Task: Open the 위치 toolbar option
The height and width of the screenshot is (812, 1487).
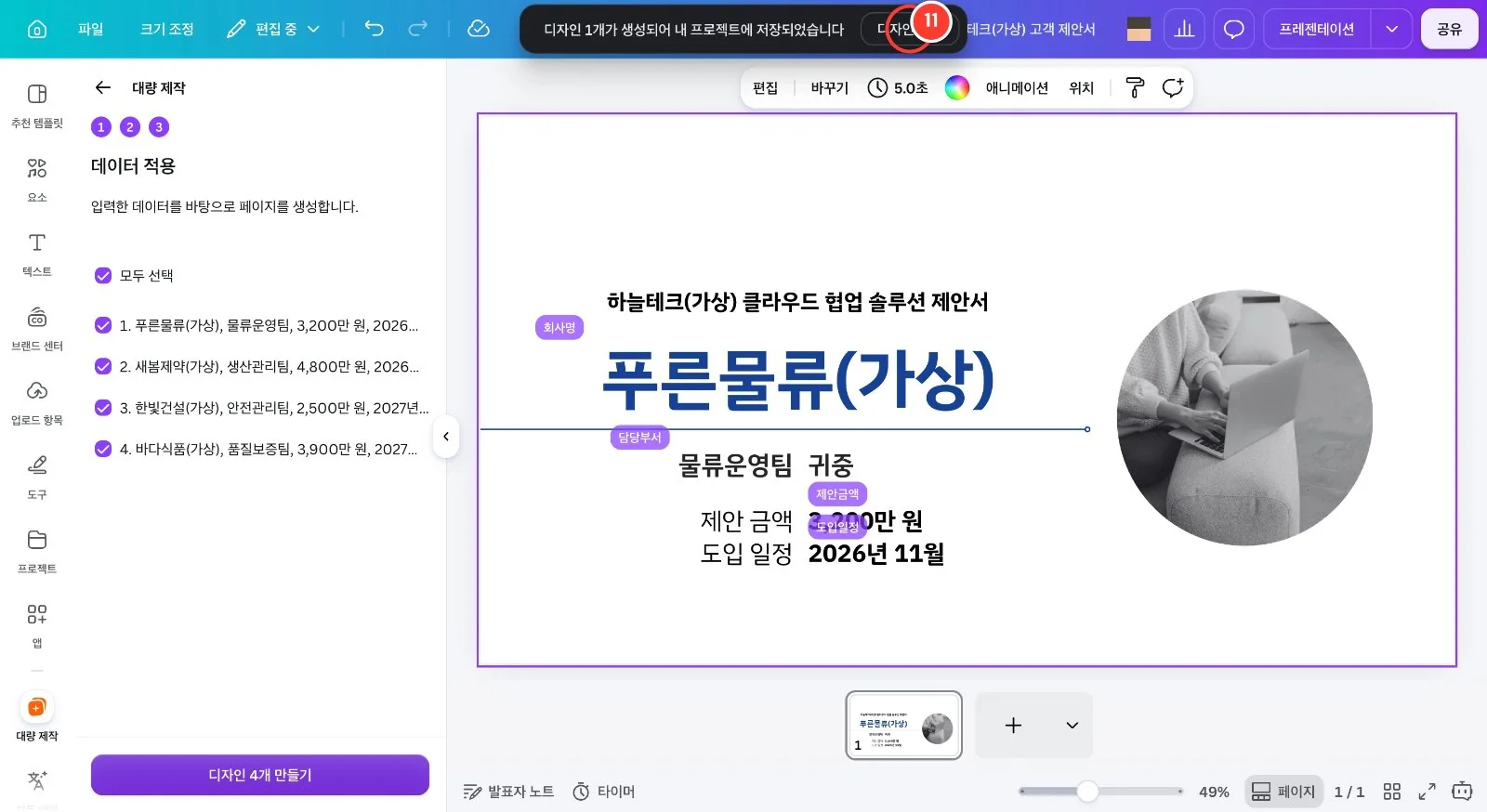Action: 1081,87
